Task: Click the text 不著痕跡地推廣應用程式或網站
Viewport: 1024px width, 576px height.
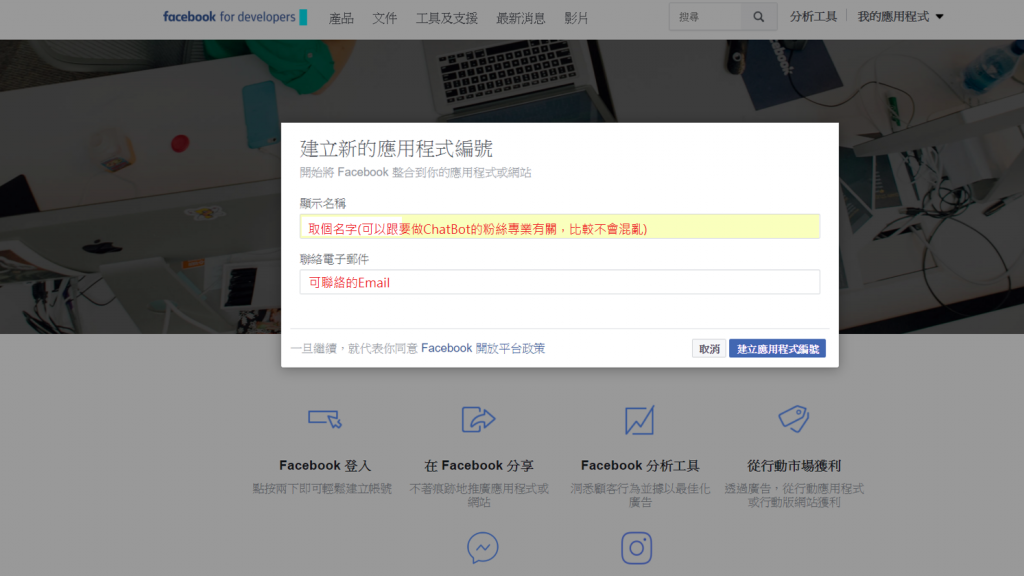Action: 479,495
